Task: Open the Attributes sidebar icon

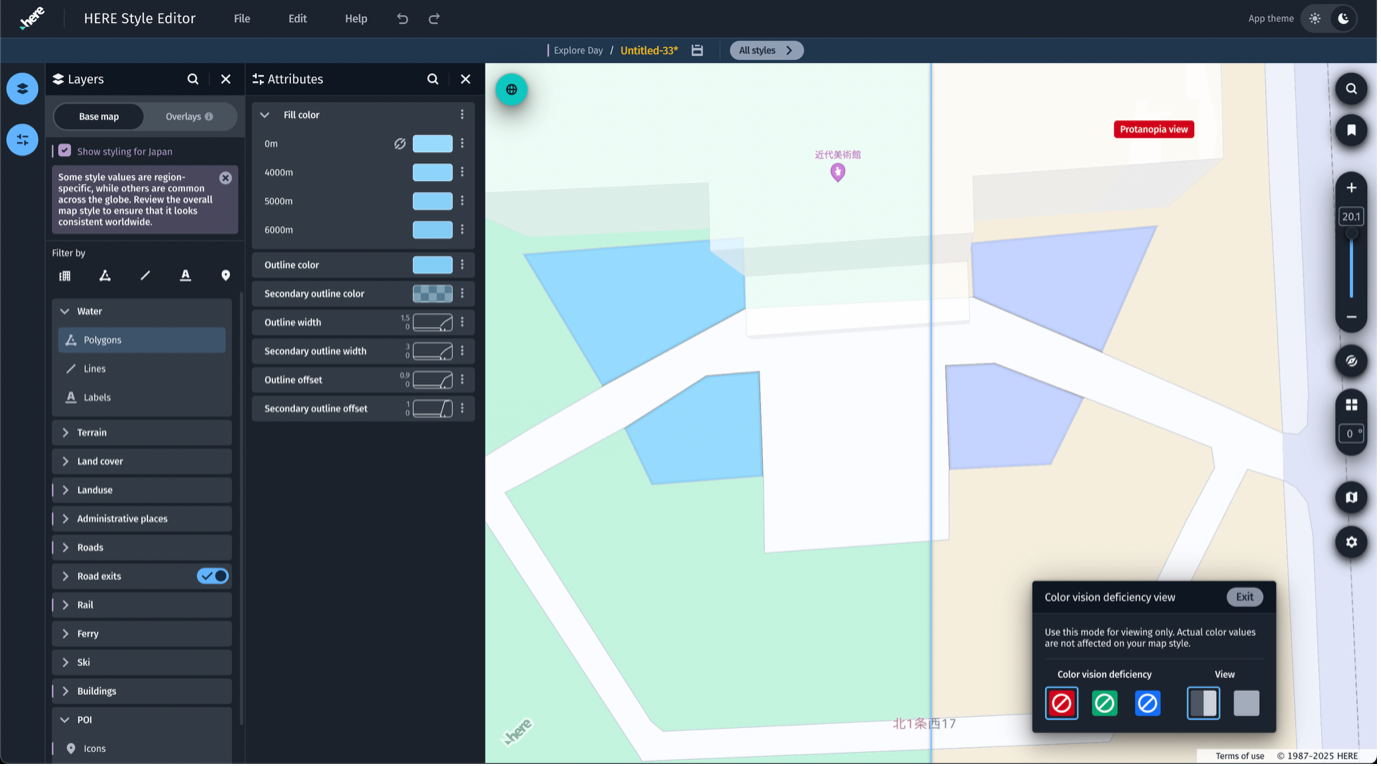Action: pos(22,140)
